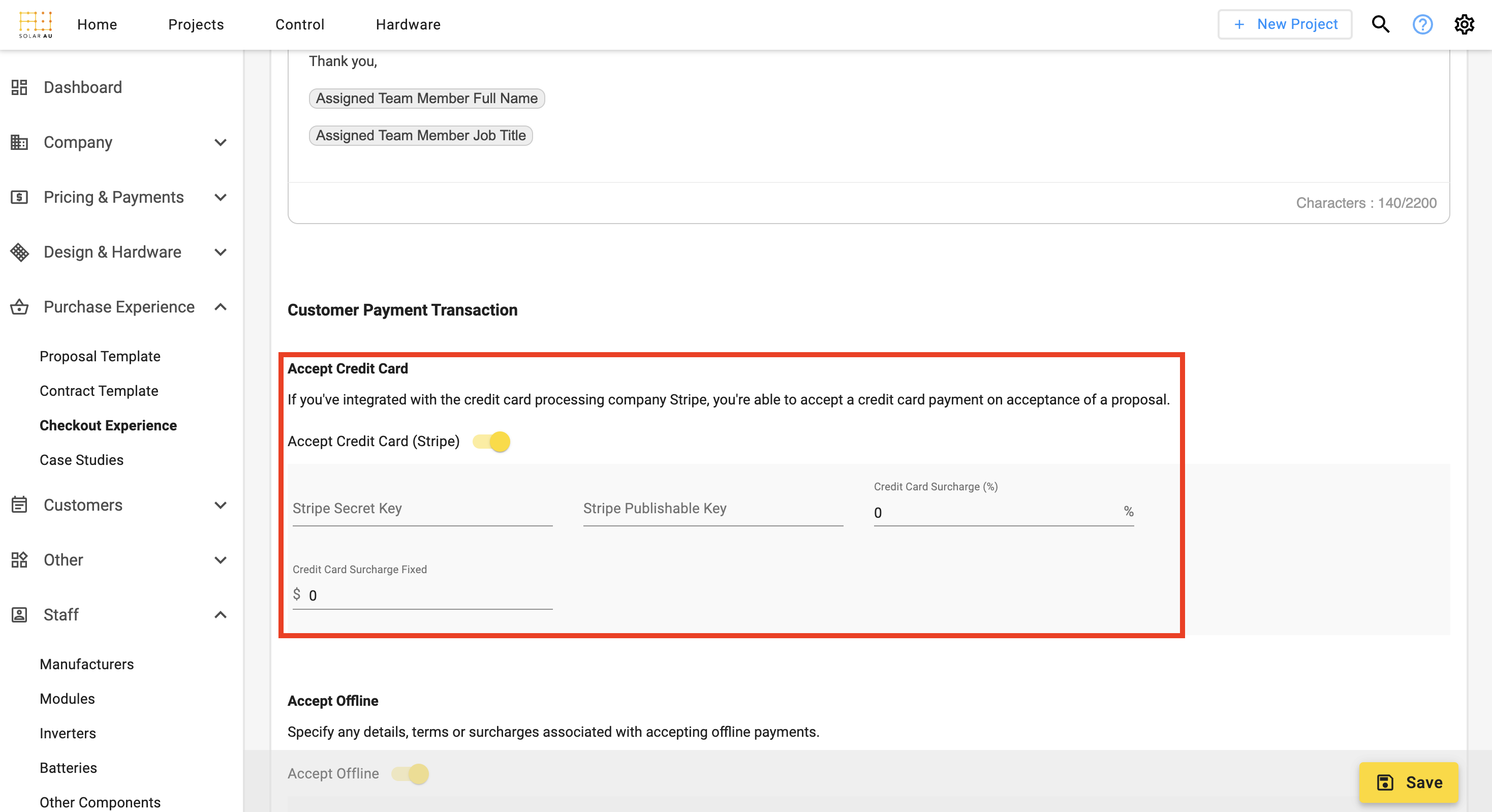Collapse the Staff section chevron
The width and height of the screenshot is (1492, 812).
click(220, 614)
